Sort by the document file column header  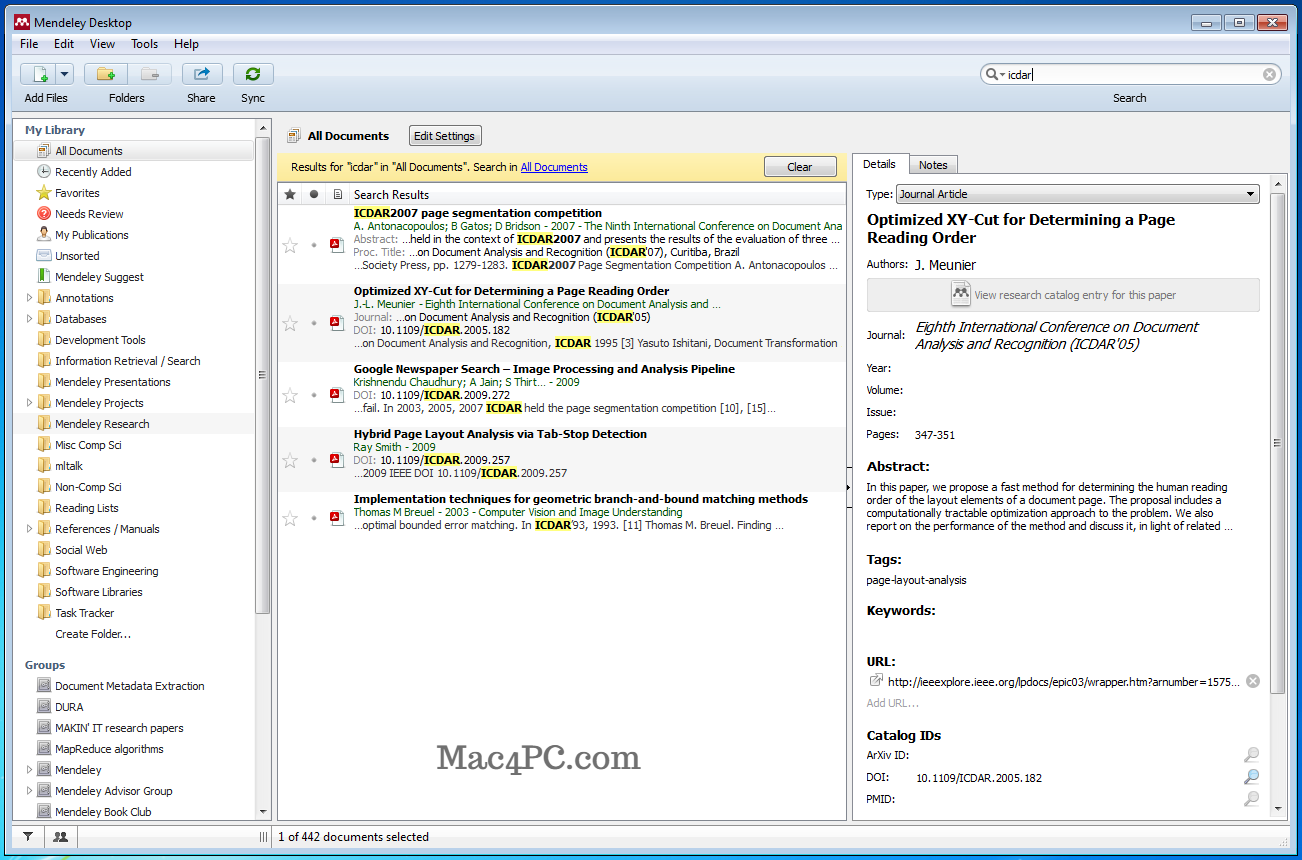pyautogui.click(x=338, y=194)
